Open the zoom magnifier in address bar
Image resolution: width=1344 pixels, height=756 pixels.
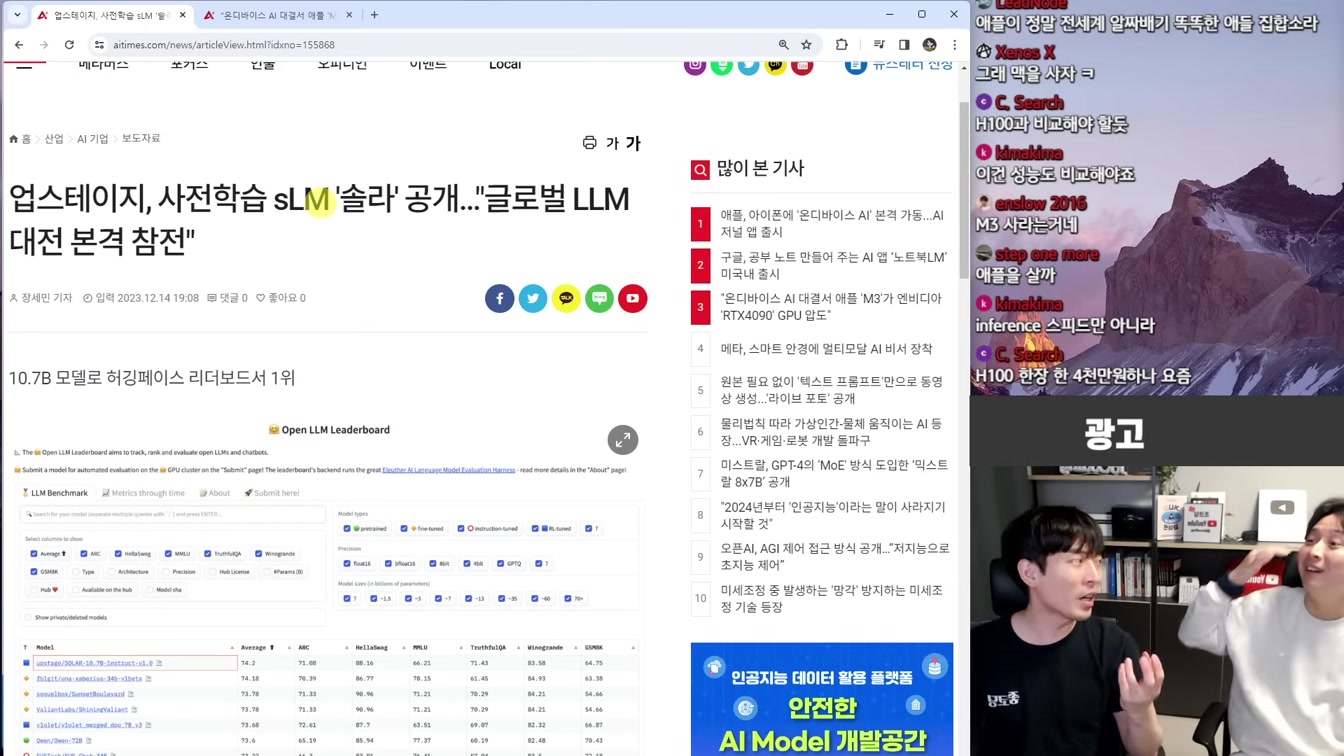point(783,45)
